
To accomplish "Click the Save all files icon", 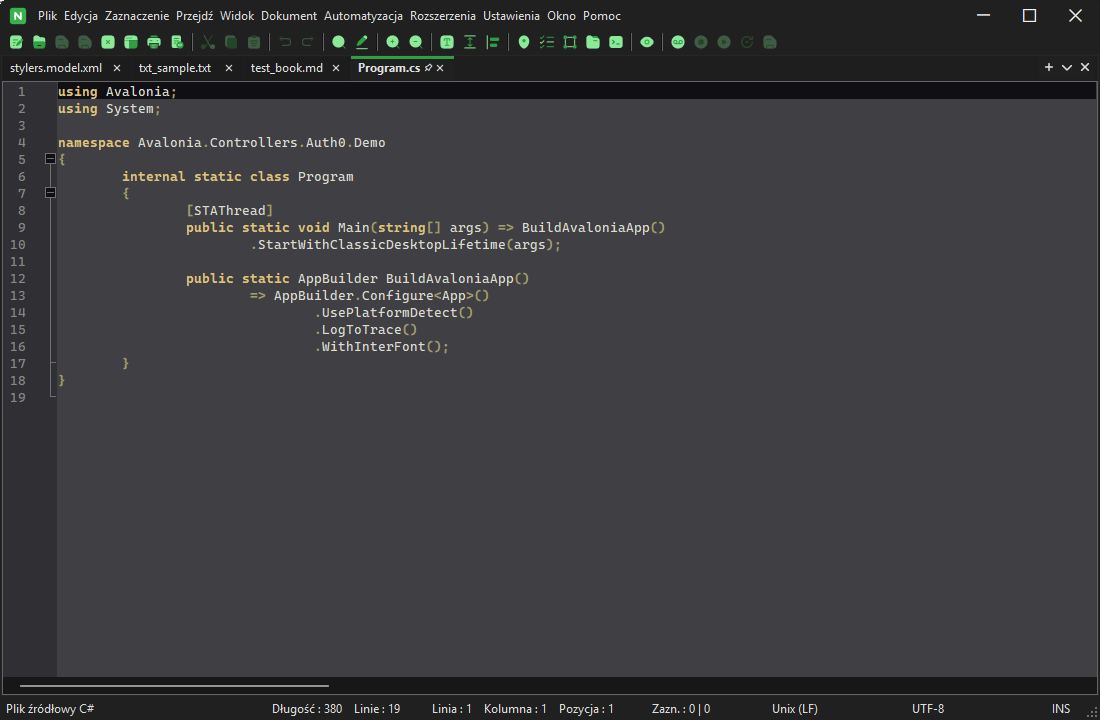I will click(85, 42).
